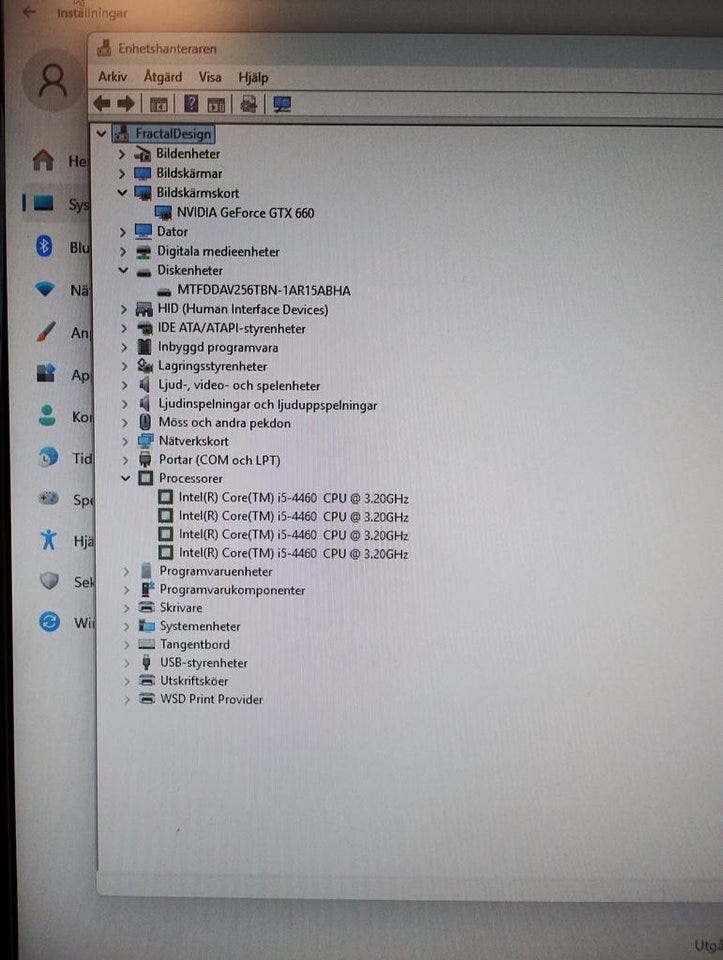Expand HID (Human Interface Devices) category
This screenshot has width=723, height=960.
[124, 309]
